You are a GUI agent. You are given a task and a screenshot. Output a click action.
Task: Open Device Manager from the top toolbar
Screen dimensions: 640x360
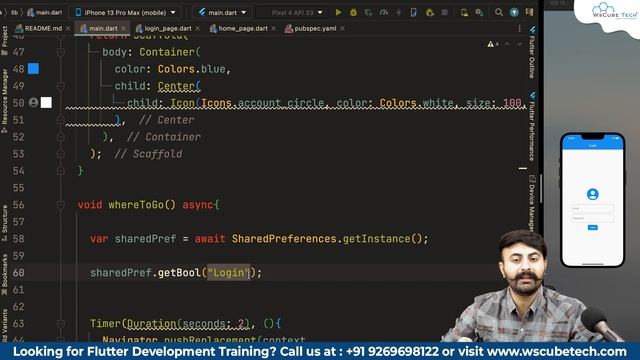(464, 13)
